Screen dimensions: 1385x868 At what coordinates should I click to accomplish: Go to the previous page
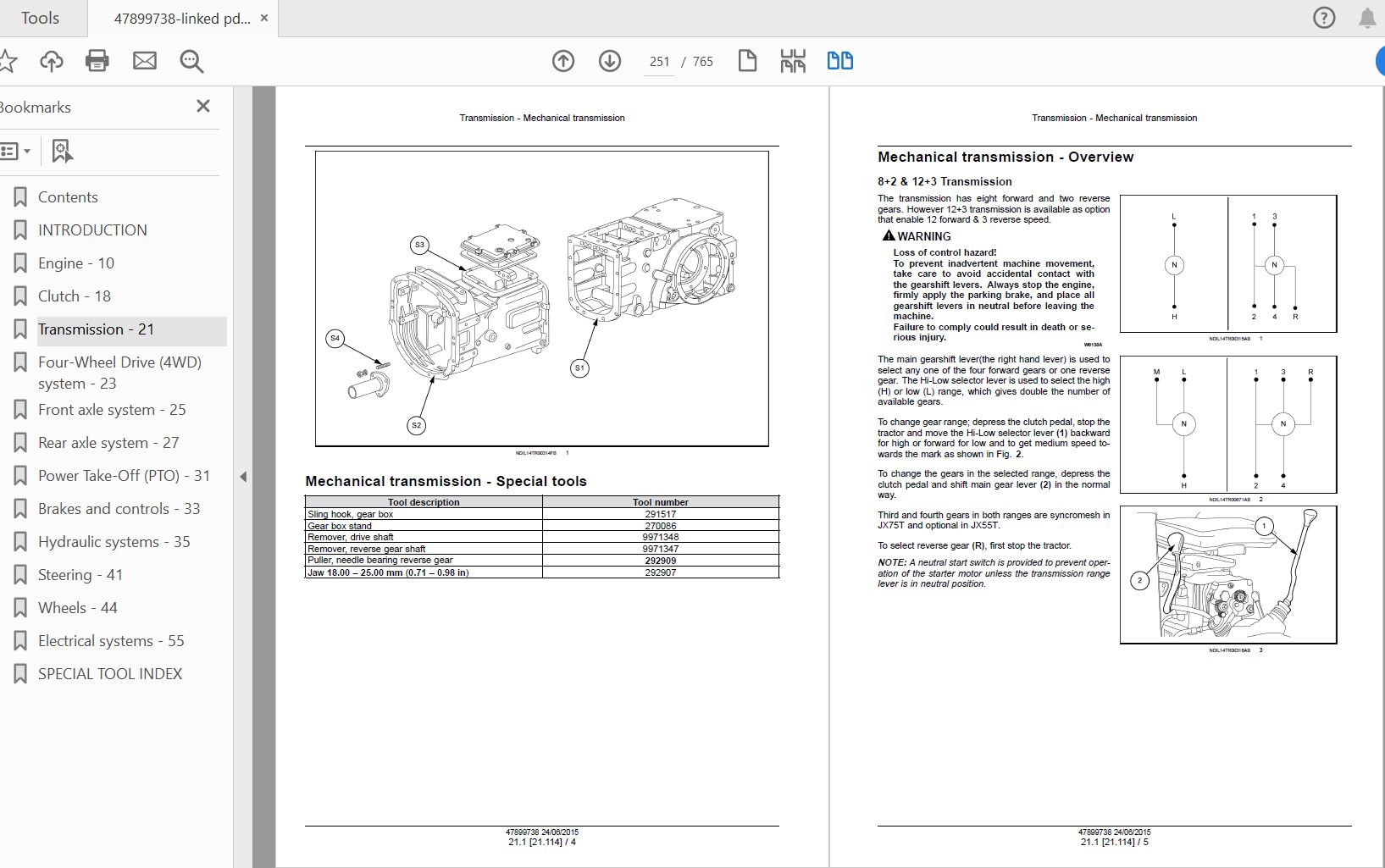pyautogui.click(x=563, y=61)
